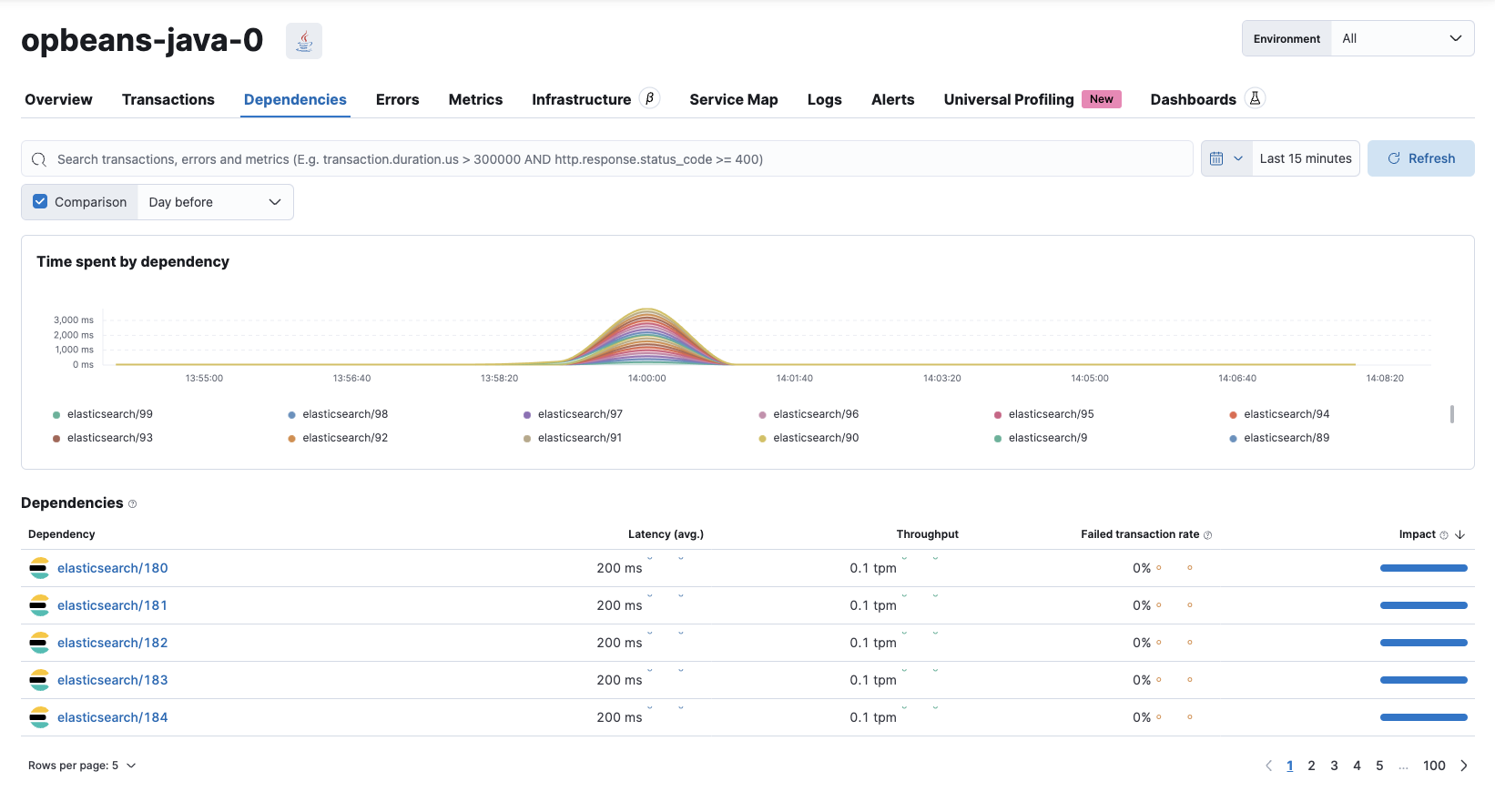Jump to page 100 of dependencies
Image resolution: width=1495 pixels, height=812 pixels.
click(x=1434, y=766)
